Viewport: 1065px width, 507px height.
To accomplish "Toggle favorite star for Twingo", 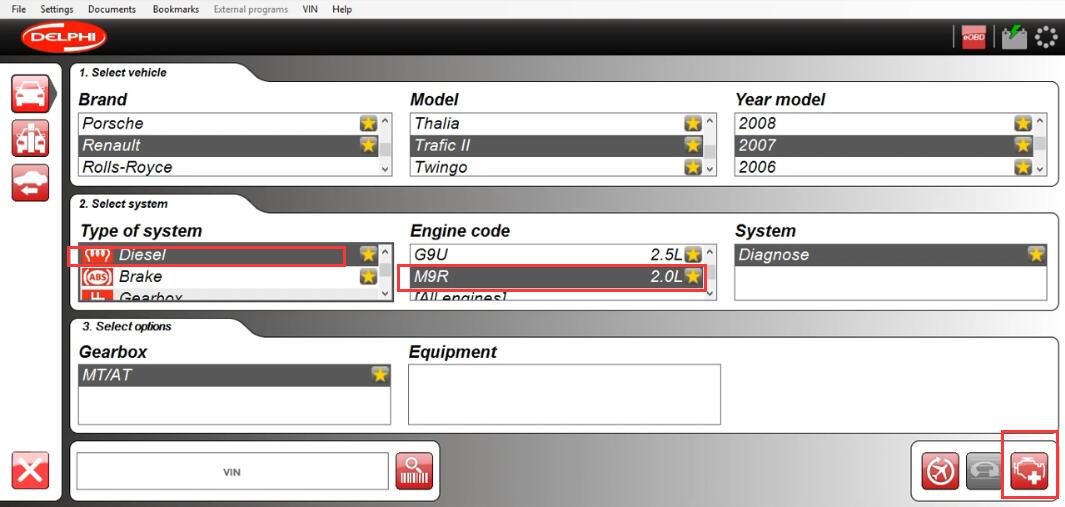I will [x=693, y=167].
